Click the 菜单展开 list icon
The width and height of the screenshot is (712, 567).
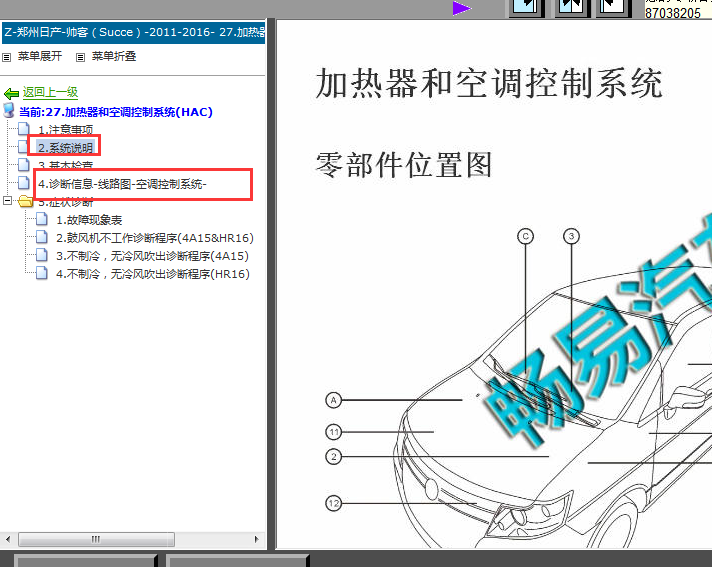(6, 57)
